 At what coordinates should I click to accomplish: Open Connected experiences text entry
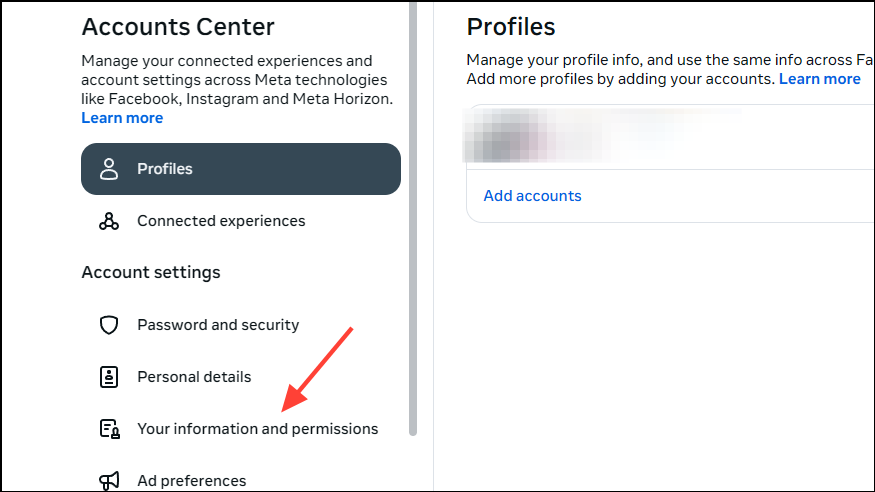point(221,221)
